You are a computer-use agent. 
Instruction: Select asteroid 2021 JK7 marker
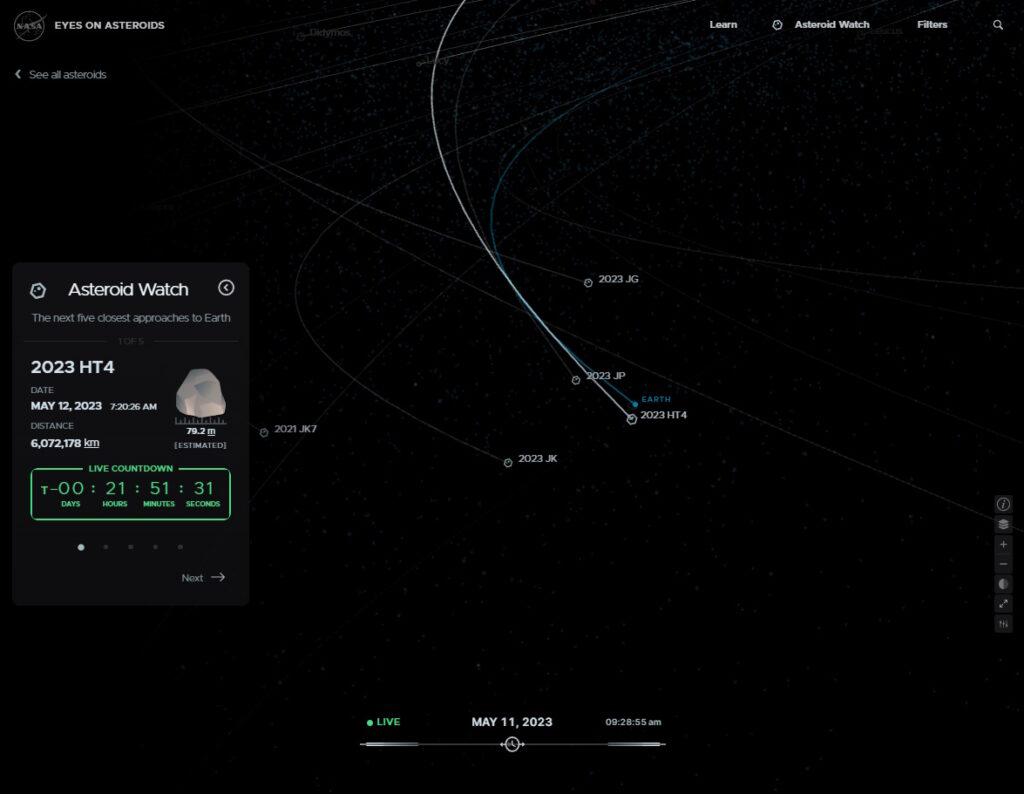(x=264, y=433)
